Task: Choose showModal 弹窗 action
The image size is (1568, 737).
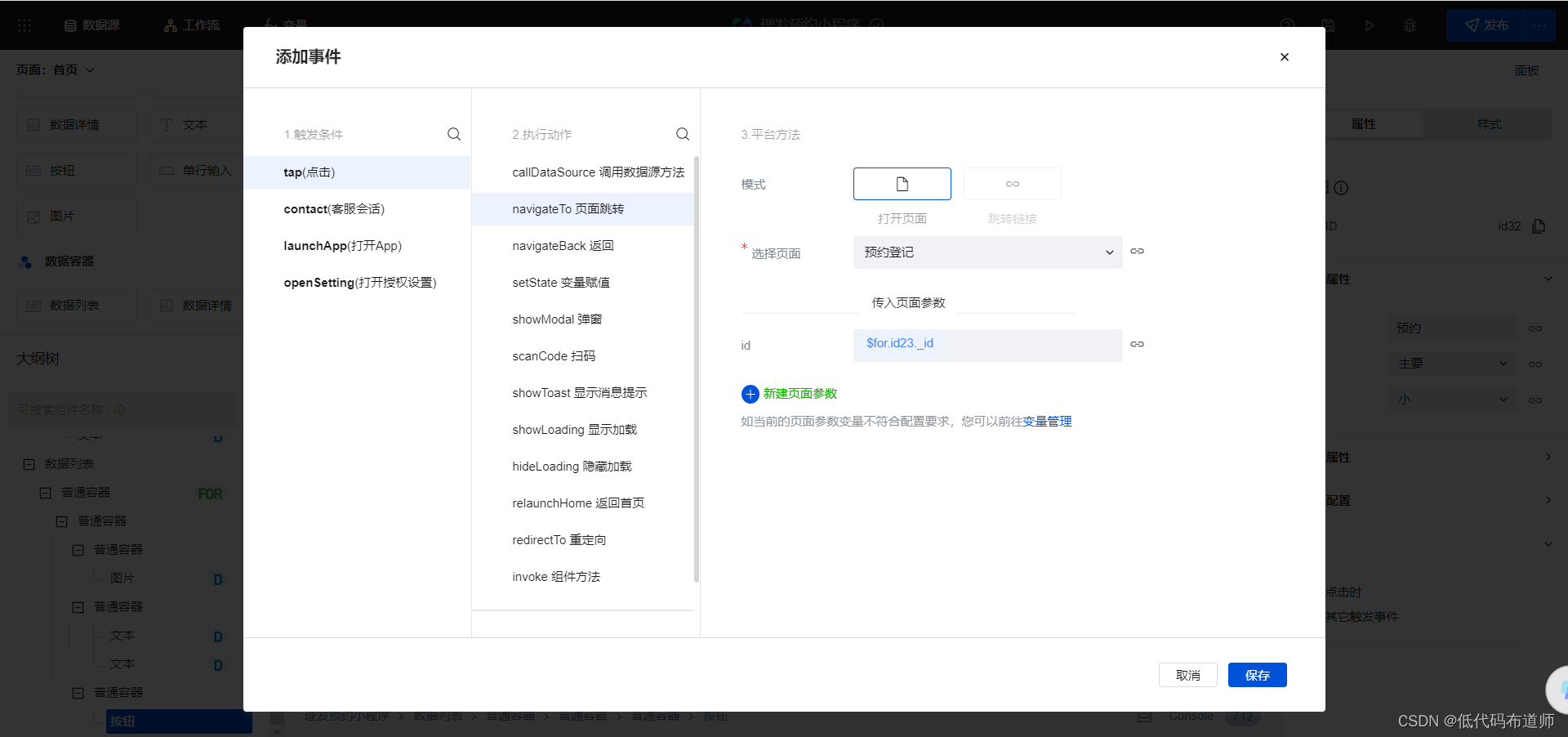Action: 583,319
